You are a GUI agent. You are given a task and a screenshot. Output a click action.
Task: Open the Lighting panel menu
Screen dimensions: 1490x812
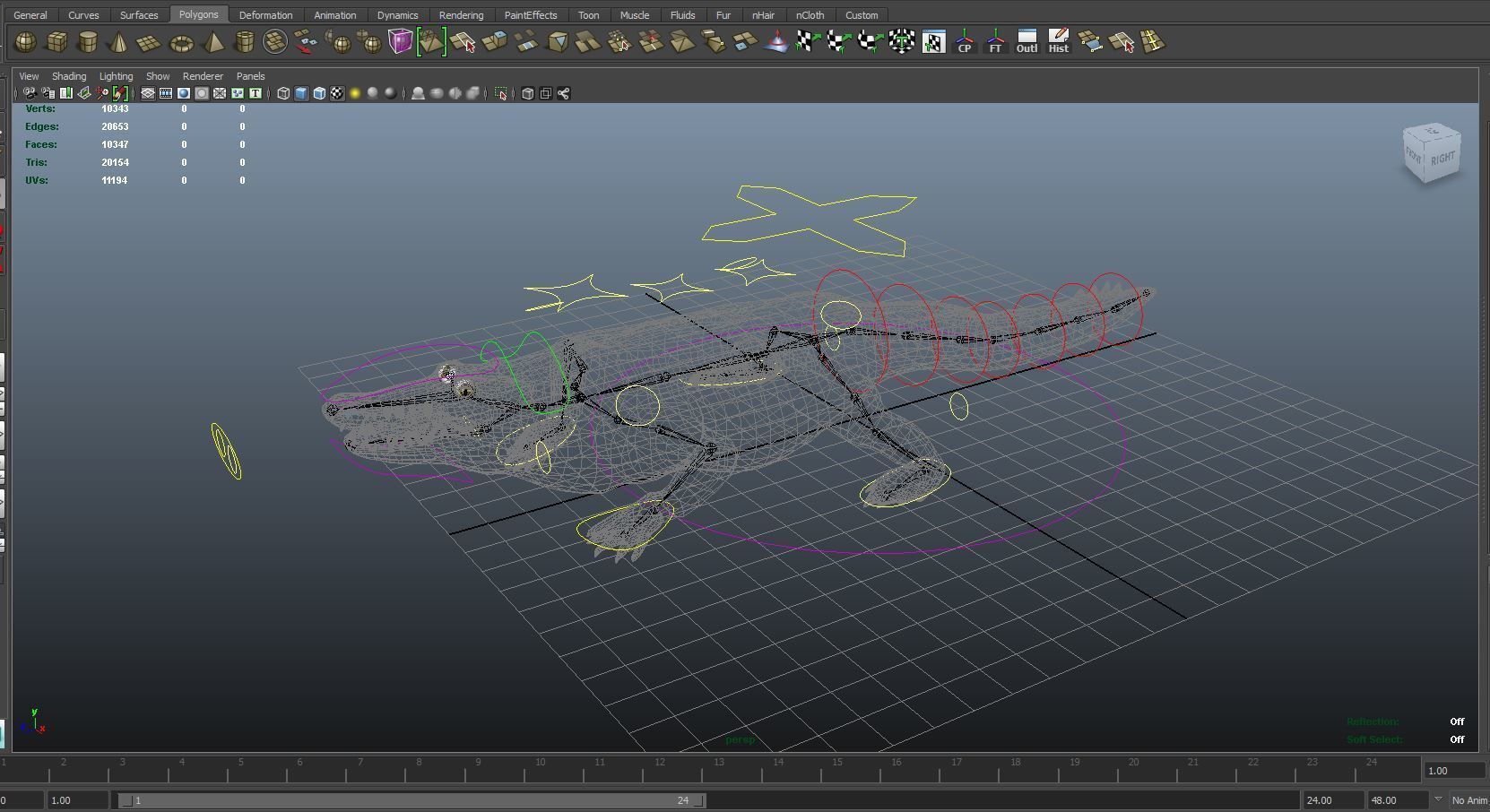point(116,76)
